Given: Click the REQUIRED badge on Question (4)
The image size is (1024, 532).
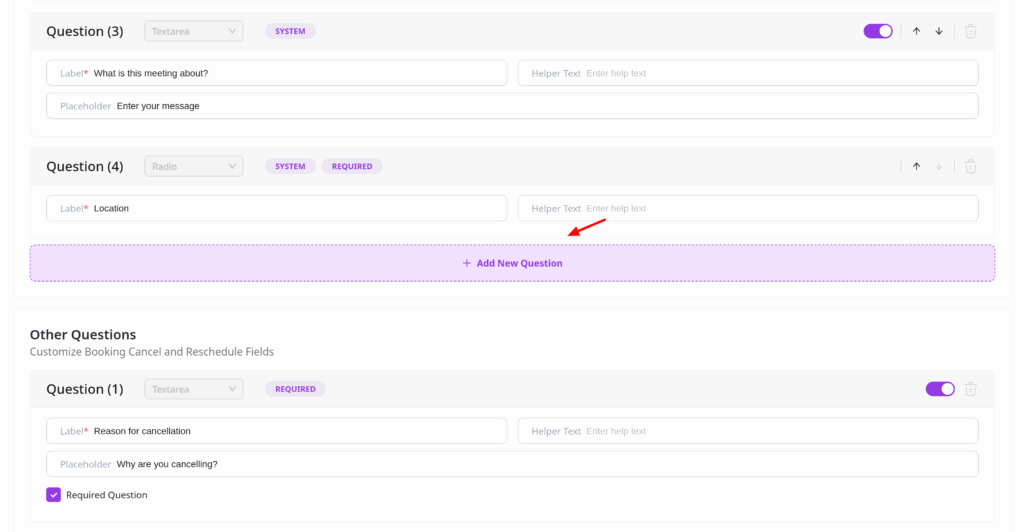Looking at the screenshot, I should point(352,166).
